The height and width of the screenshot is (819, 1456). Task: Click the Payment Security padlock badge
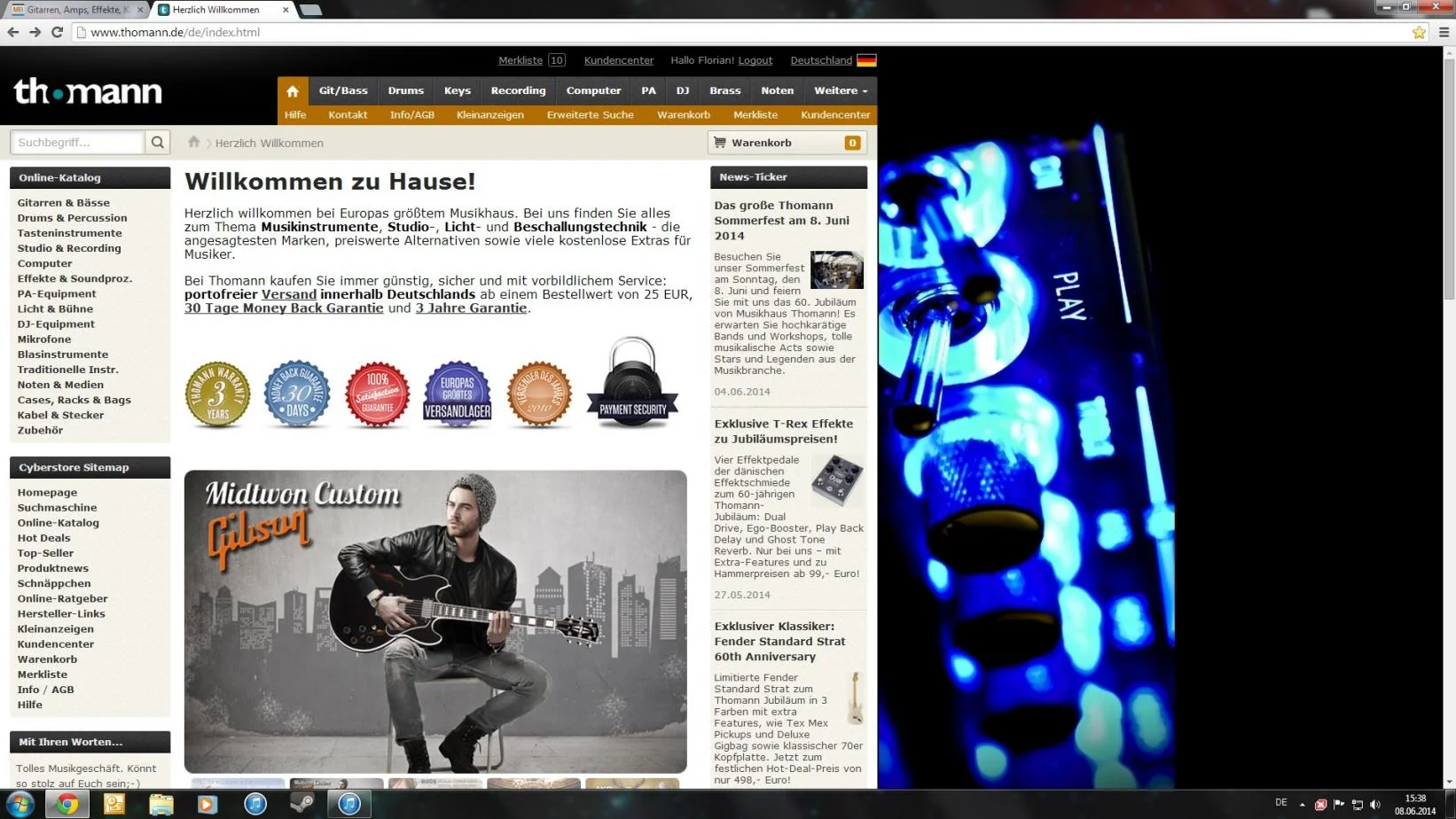tap(632, 382)
